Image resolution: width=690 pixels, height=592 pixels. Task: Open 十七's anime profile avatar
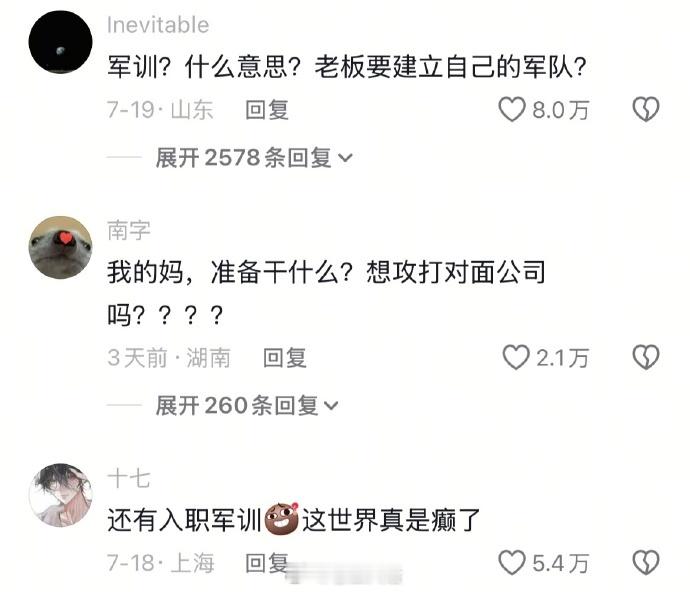click(x=60, y=495)
